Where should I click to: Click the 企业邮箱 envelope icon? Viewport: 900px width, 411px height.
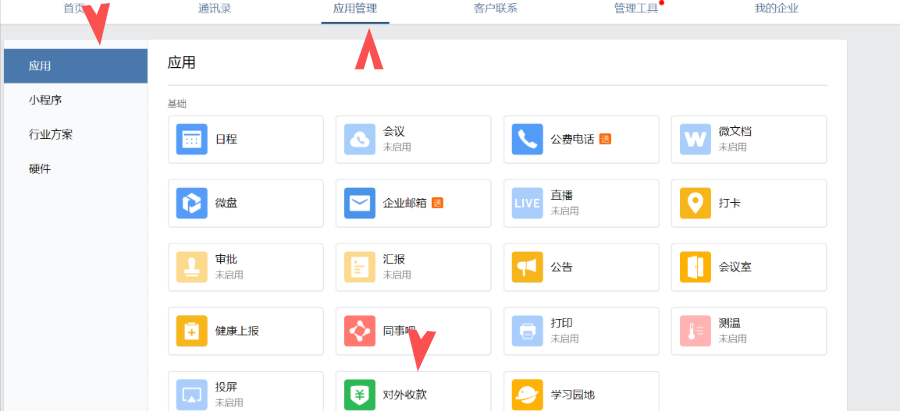pos(360,203)
